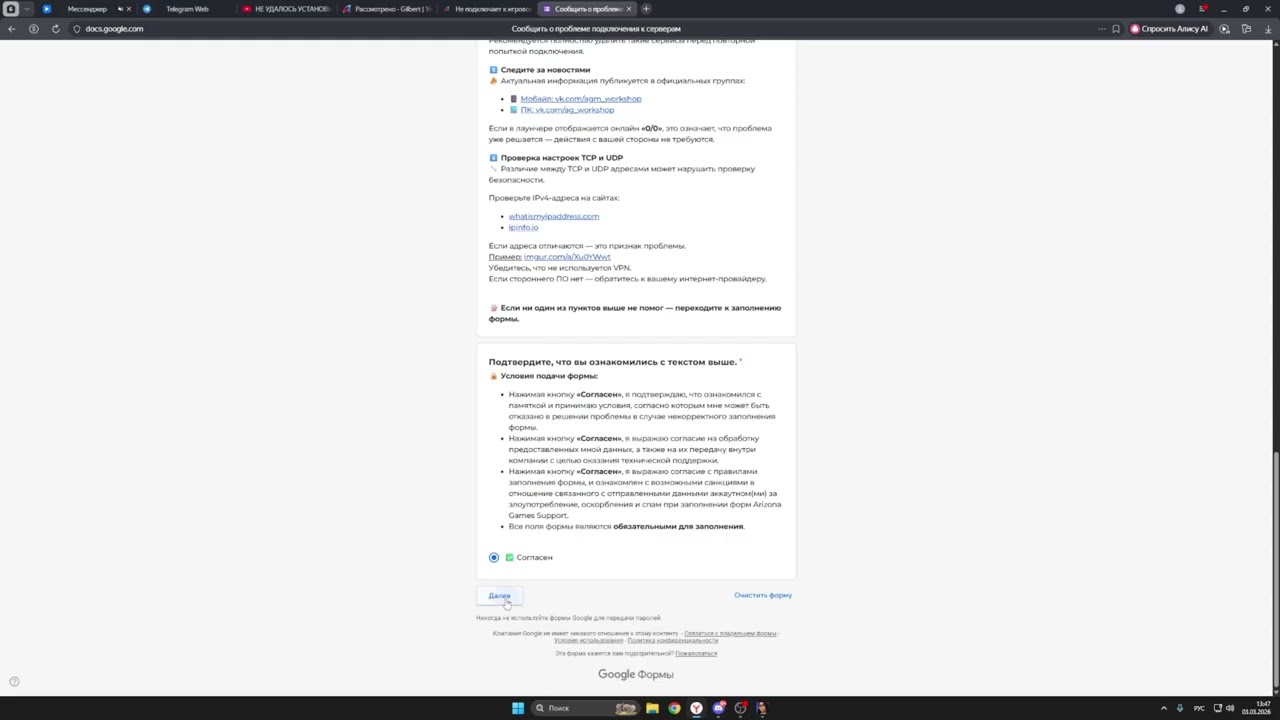Image resolution: width=1280 pixels, height=720 pixels.
Task: Switch to the Telegram Web tab
Action: (187, 9)
